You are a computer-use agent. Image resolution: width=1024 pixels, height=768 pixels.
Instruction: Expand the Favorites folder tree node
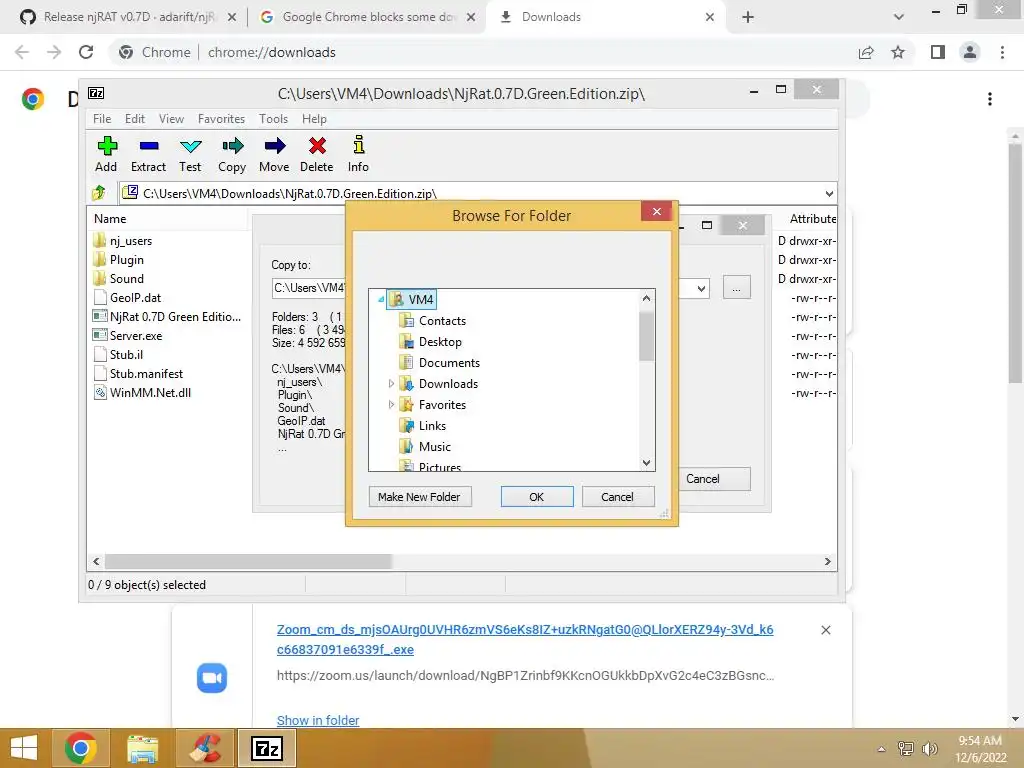pos(391,404)
